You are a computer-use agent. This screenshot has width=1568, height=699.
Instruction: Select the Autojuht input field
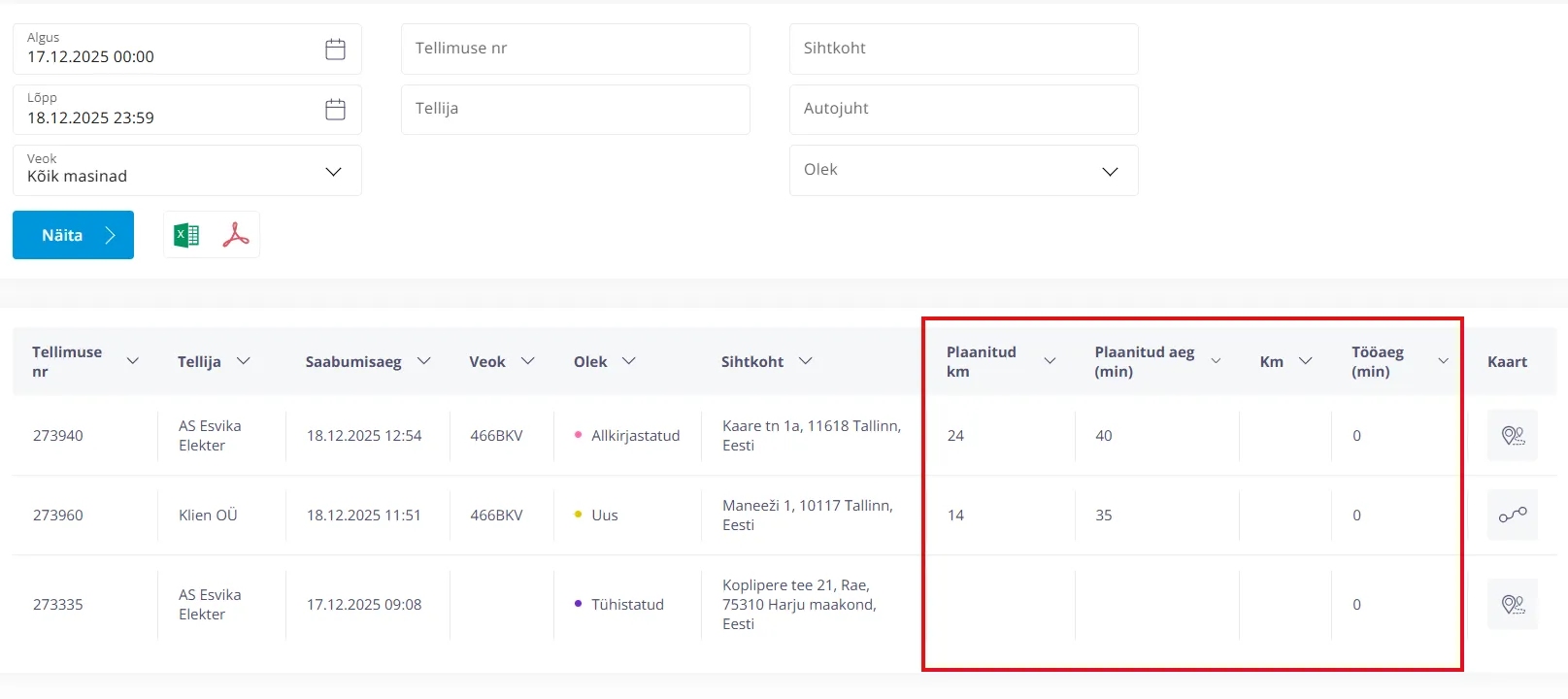[x=963, y=109]
